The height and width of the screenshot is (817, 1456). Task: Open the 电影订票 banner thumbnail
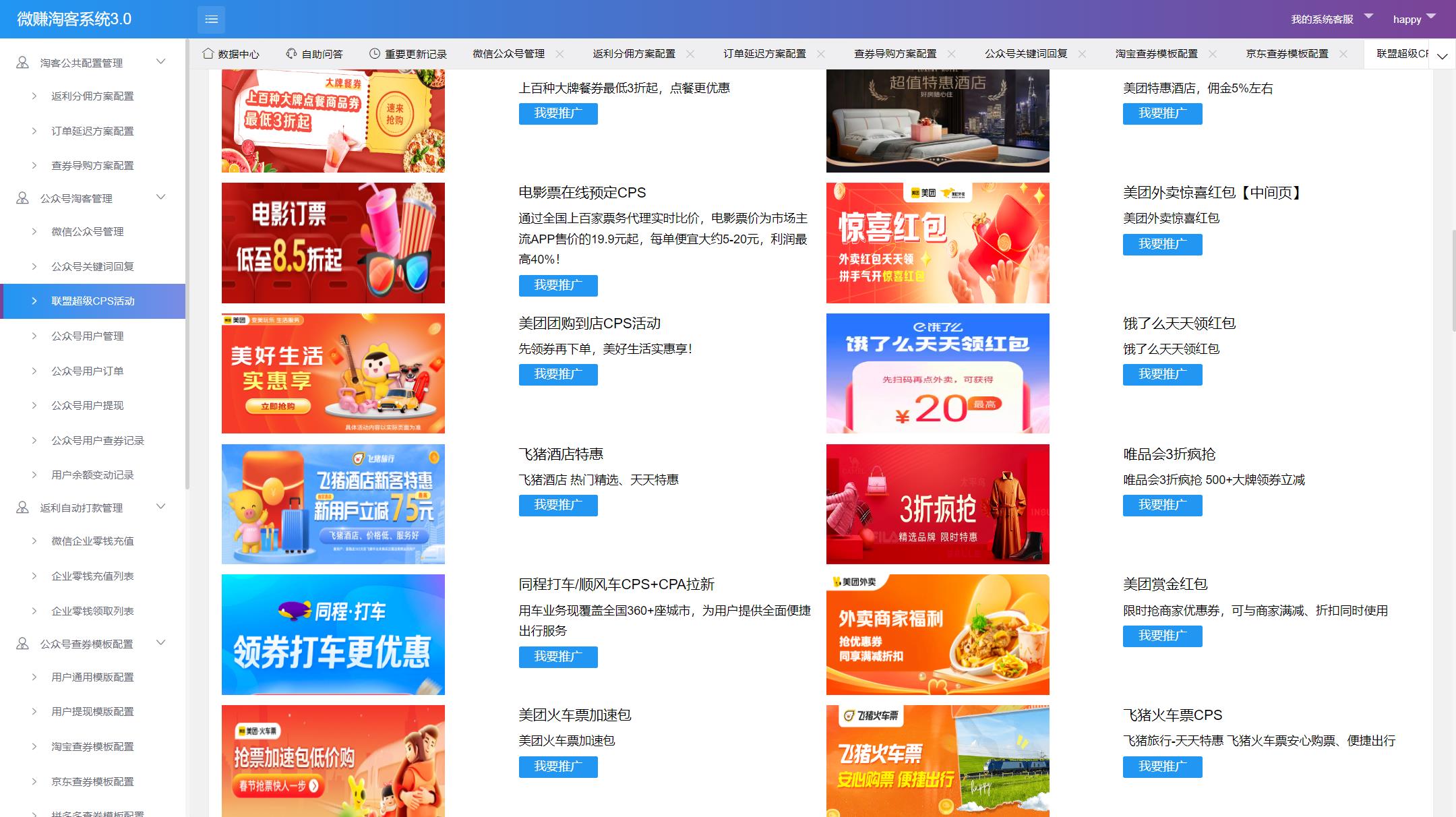pos(333,243)
